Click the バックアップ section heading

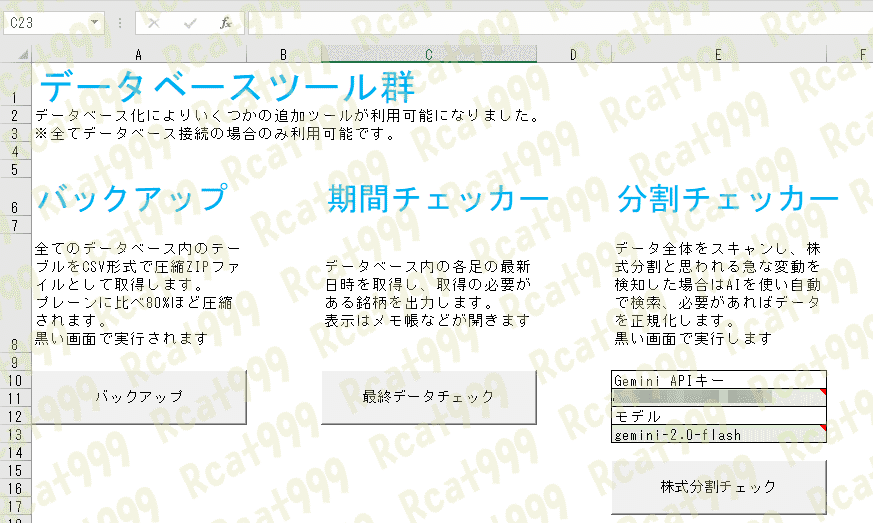point(133,198)
